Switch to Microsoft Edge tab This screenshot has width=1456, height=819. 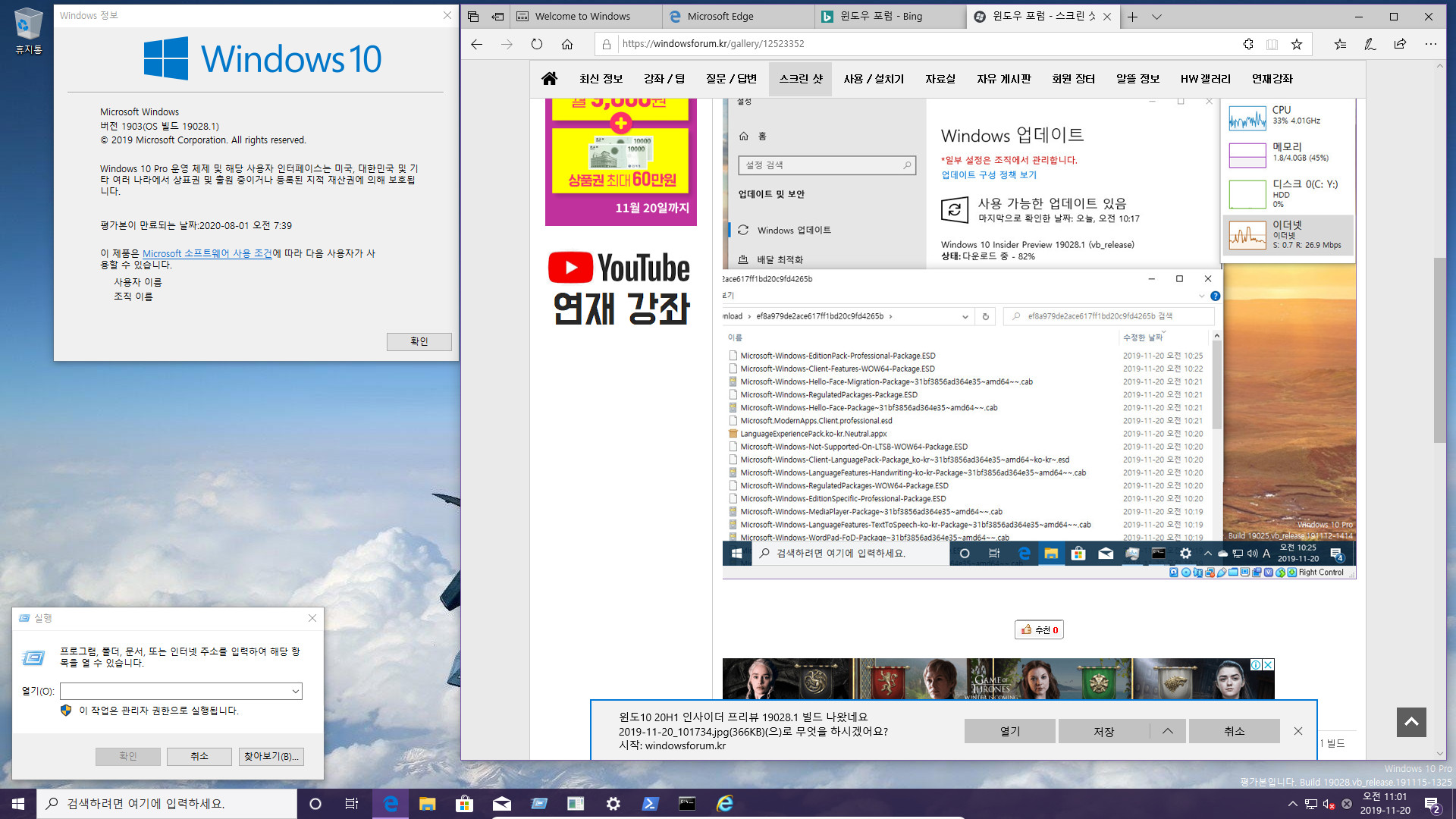(x=738, y=17)
